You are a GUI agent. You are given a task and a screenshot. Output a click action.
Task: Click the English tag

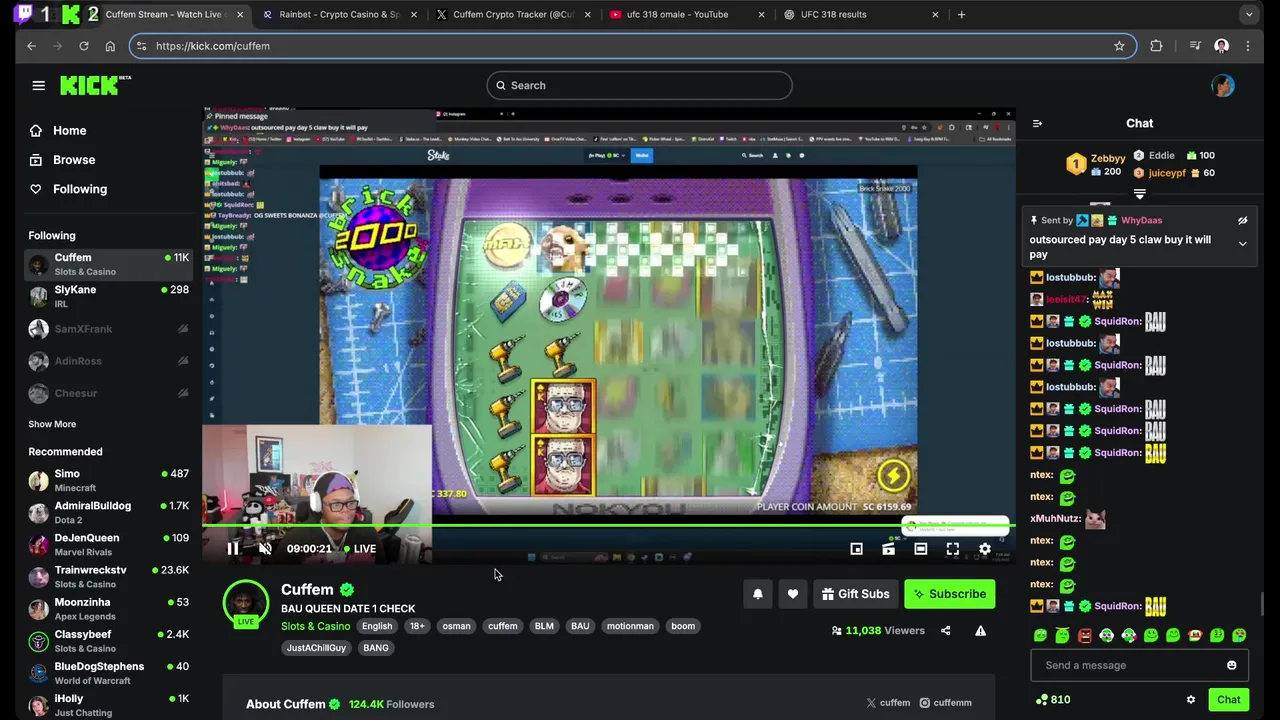click(x=377, y=626)
